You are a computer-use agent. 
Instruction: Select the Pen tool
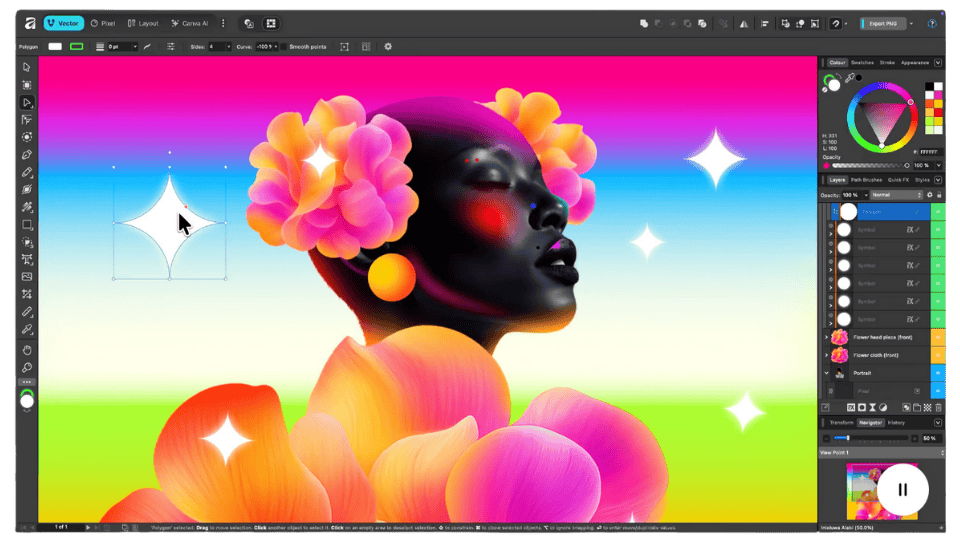[27, 154]
